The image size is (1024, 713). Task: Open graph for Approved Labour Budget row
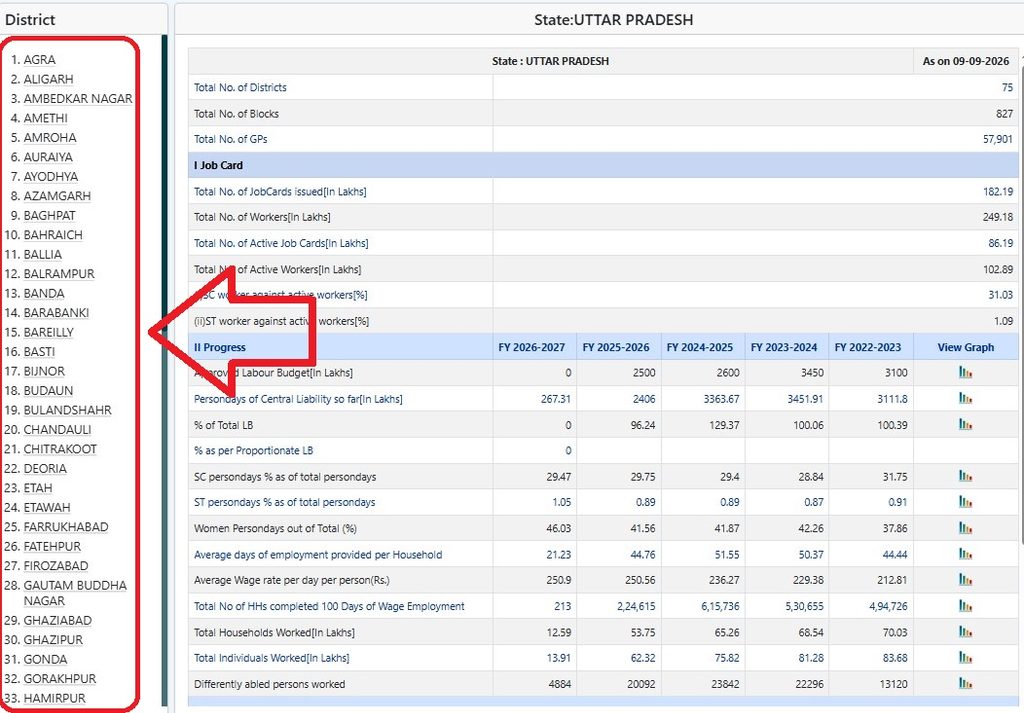[965, 372]
